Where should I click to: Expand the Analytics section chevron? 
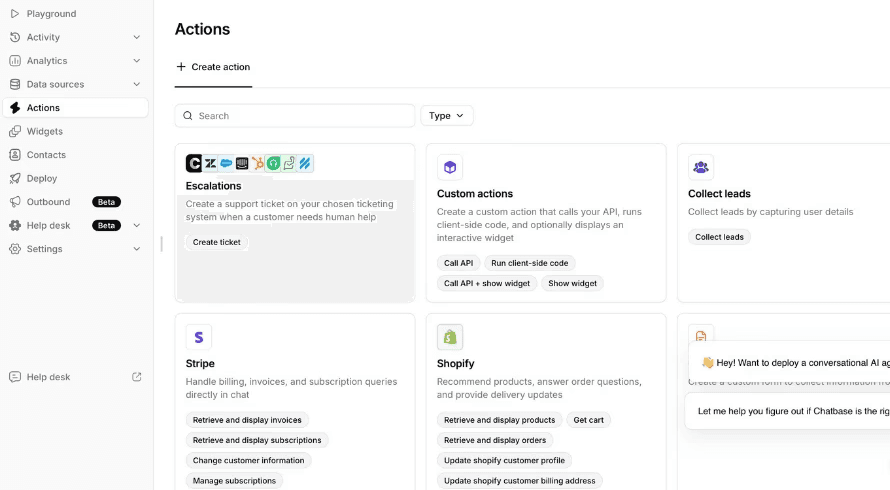(x=137, y=61)
